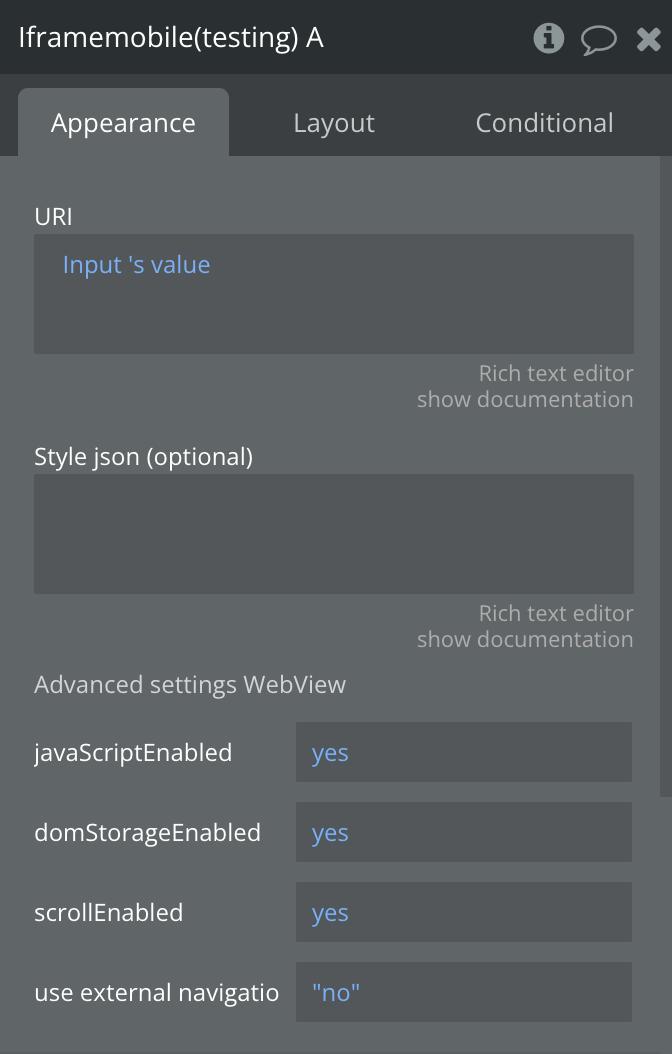Open Rich text editor for URI
Image resolution: width=672 pixels, height=1054 pixels.
point(555,373)
